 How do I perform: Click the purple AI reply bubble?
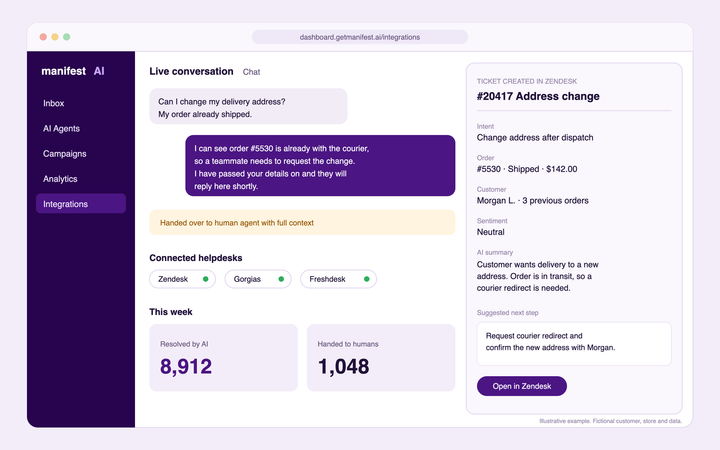[x=320, y=165]
